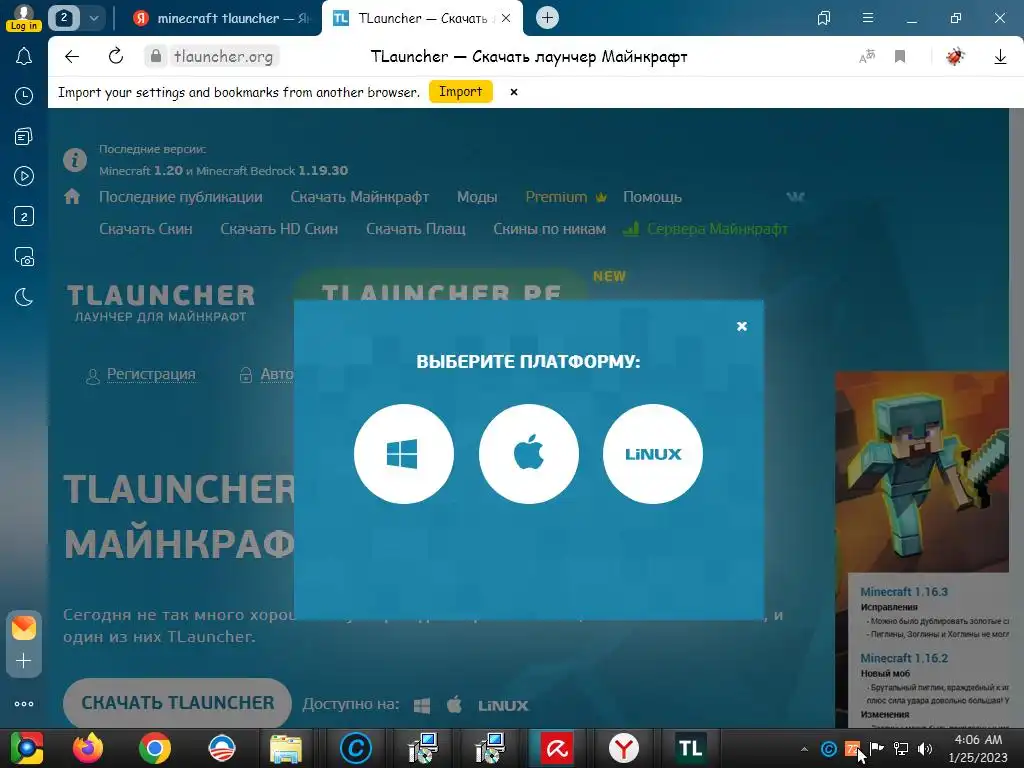This screenshot has height=768, width=1024.
Task: Click the info icon near Последние версии
Action: click(75, 160)
